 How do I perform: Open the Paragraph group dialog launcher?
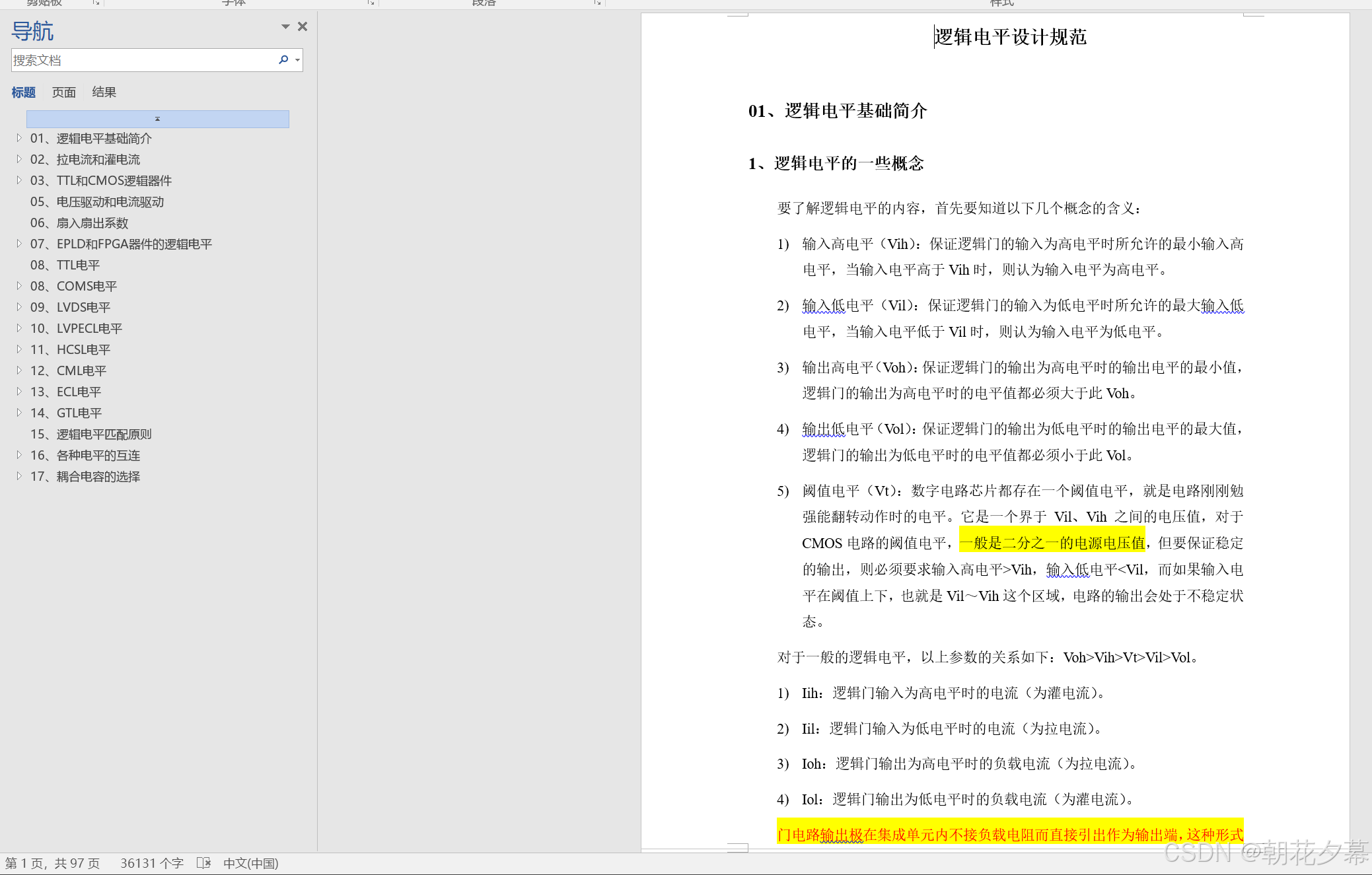597,3
